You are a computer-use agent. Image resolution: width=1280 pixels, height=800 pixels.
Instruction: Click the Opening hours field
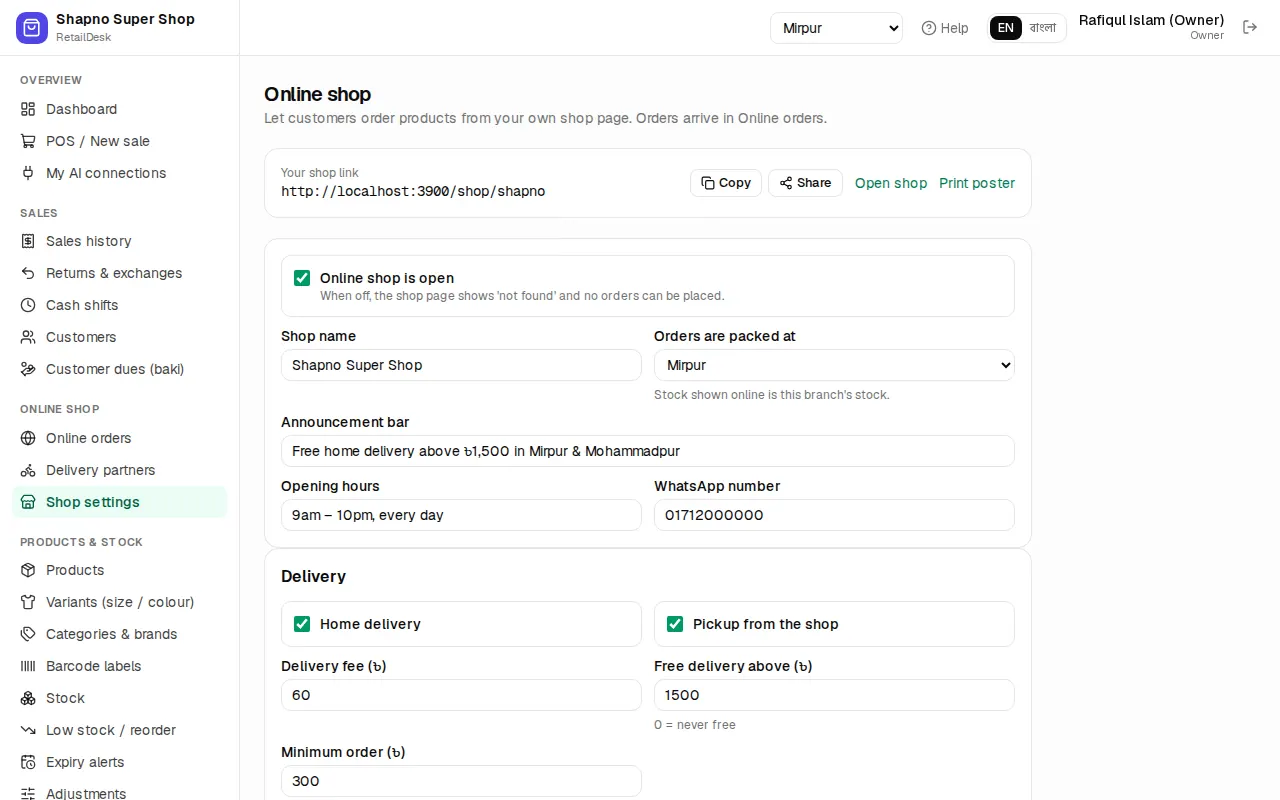click(x=461, y=515)
